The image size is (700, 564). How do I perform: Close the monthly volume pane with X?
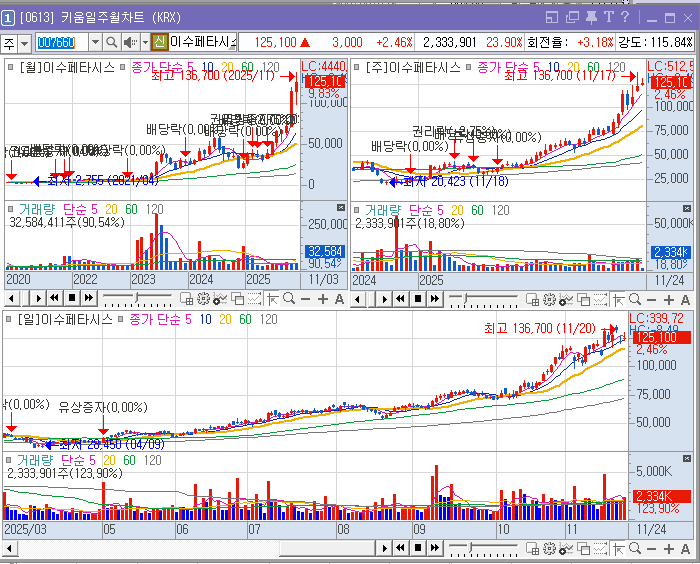341,208
